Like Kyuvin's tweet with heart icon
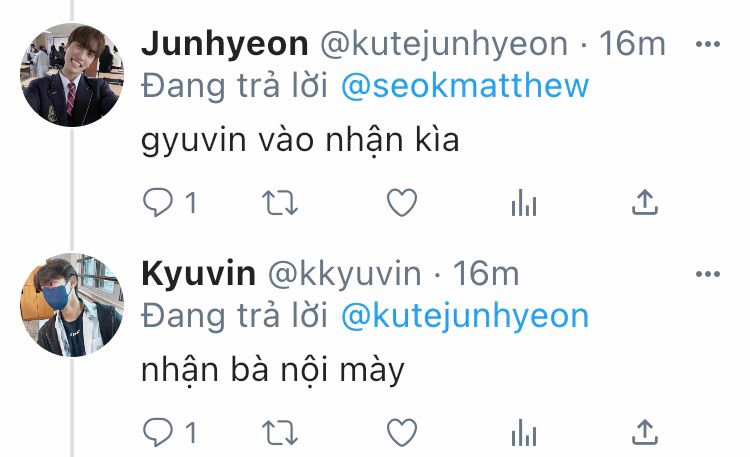 402,432
